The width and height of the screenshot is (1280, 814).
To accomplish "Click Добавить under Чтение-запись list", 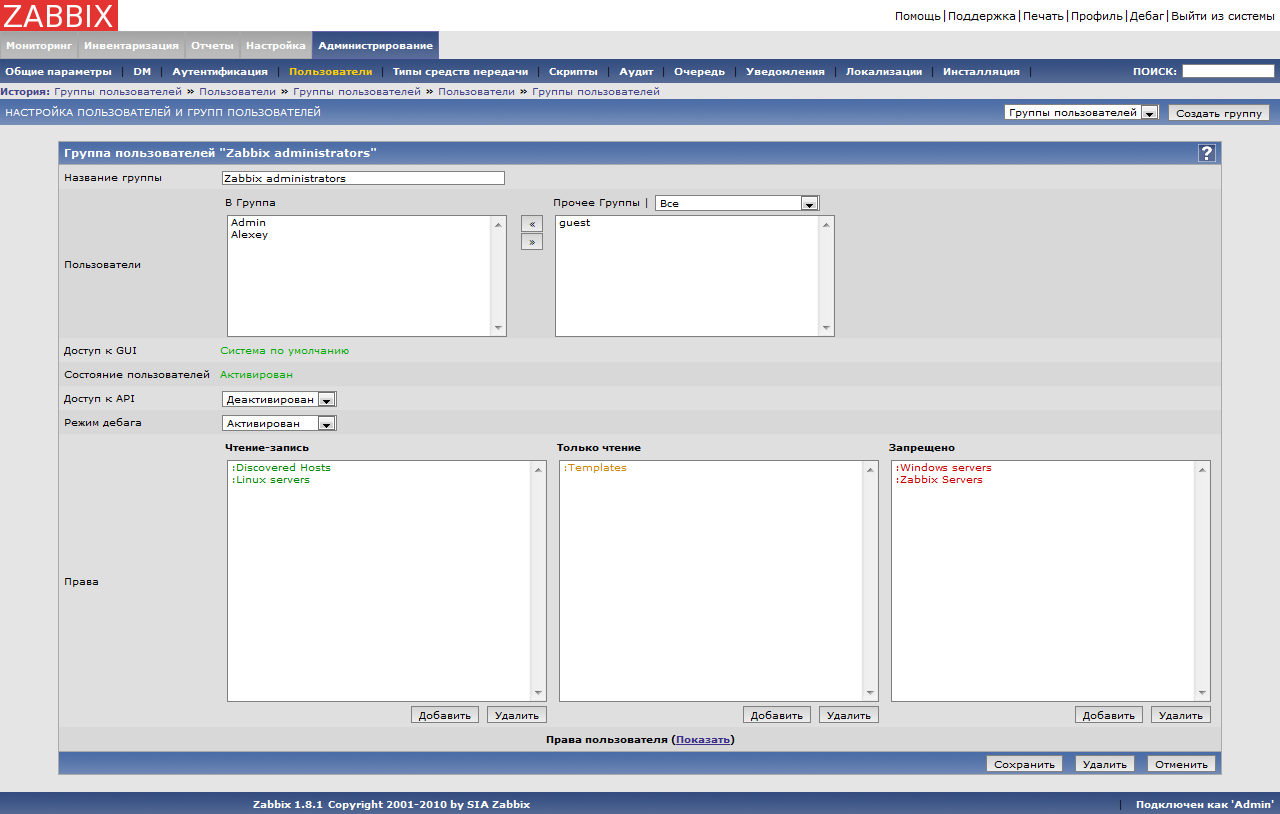I will coord(445,715).
